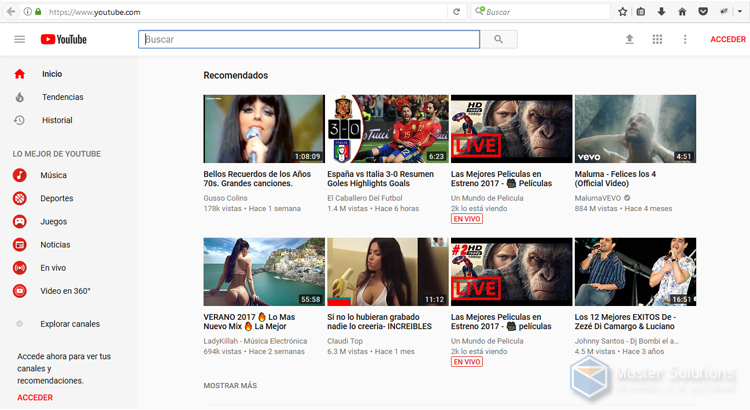This screenshot has height=410, width=750.
Task: Click title 'VERANO 2017 Lo Mas Nuevo Mix'
Action: tap(249, 321)
